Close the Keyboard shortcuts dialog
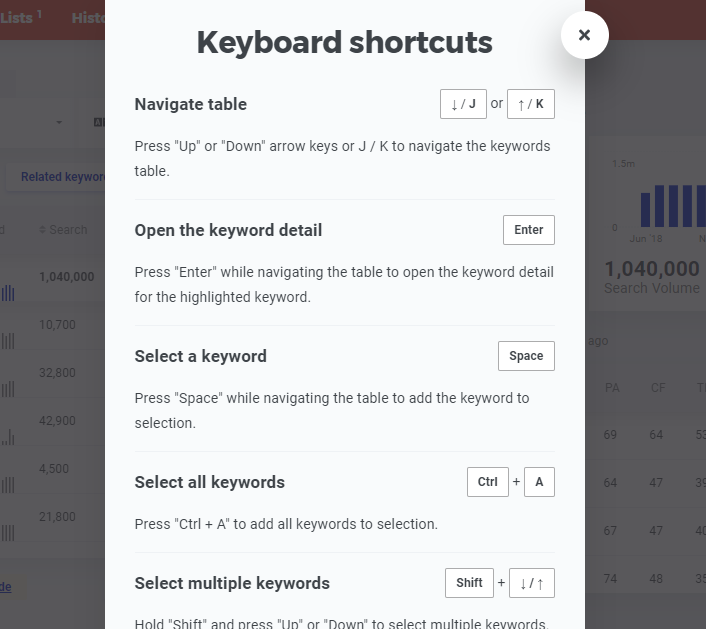The width and height of the screenshot is (706, 629). tap(584, 35)
